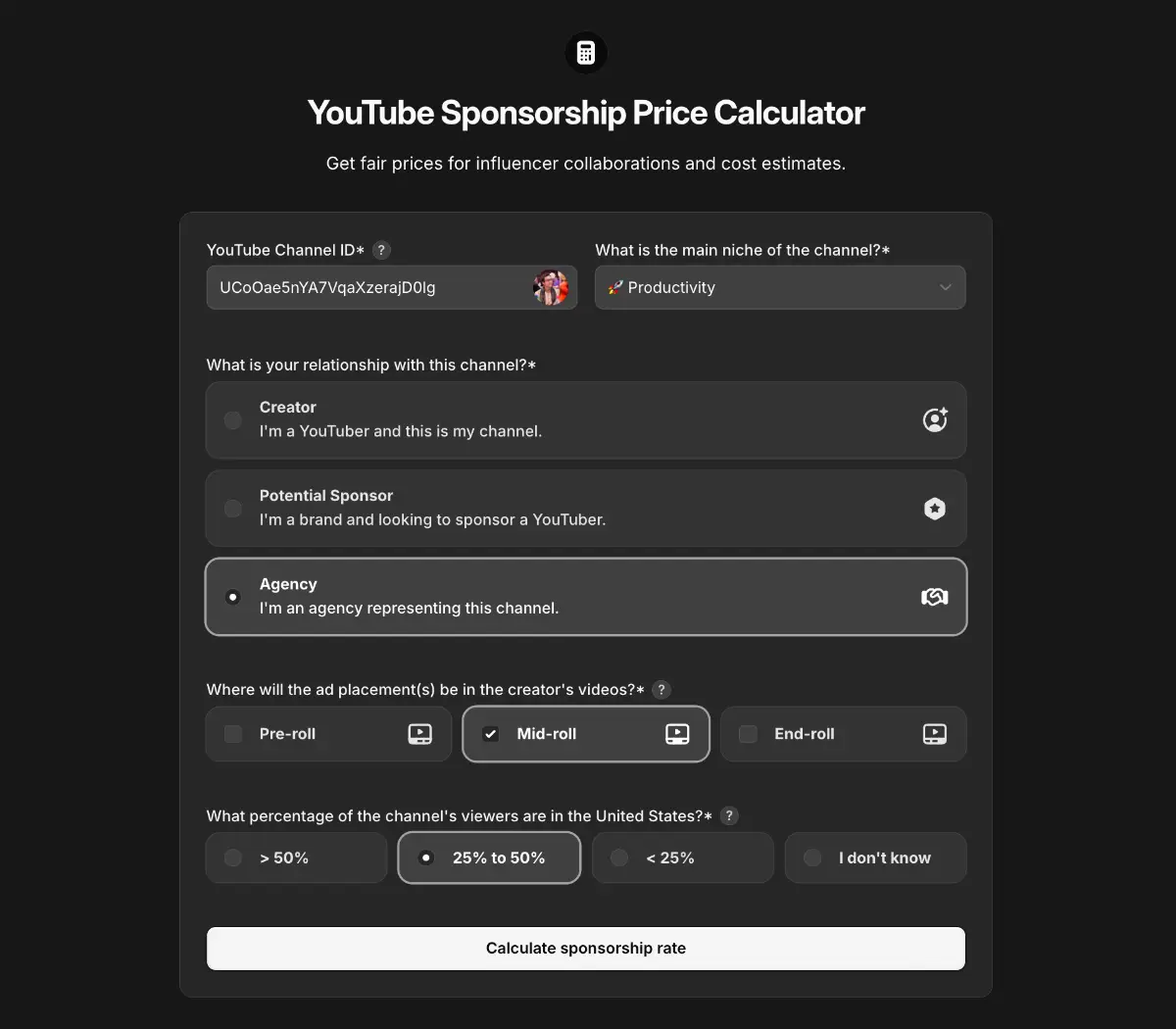Click the calculator icon at page top
The width and height of the screenshot is (1176, 1029).
tap(586, 53)
